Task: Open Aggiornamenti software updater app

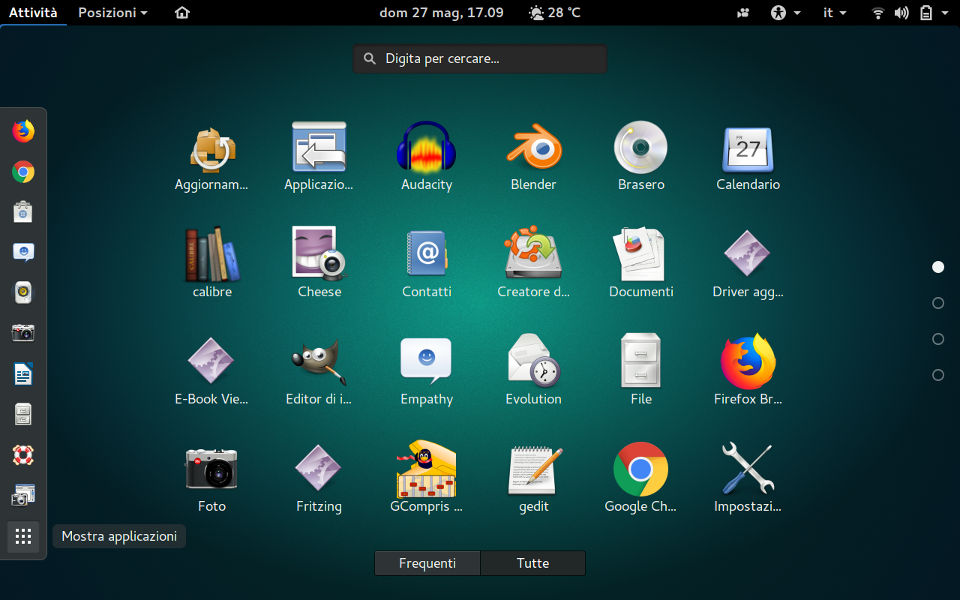Action: 211,158
